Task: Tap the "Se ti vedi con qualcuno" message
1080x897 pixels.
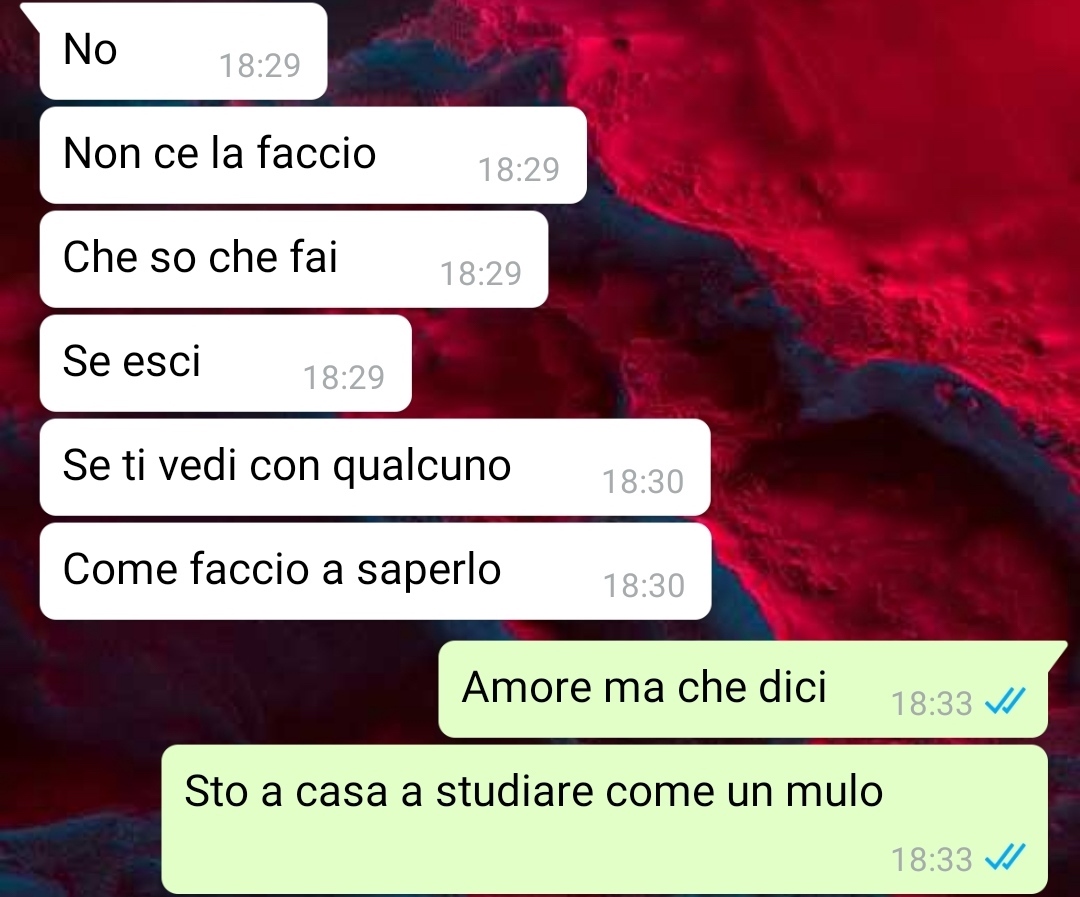Action: (x=375, y=467)
